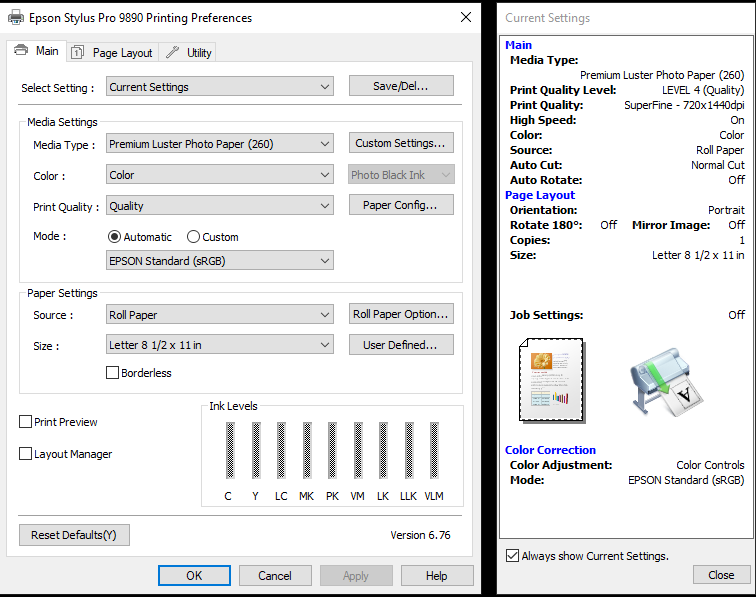Click the Page Layout tab page icon

tap(77, 52)
